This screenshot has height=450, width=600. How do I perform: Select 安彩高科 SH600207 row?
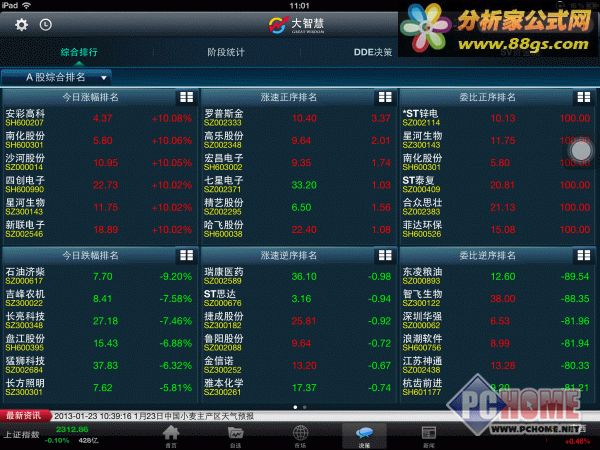pos(99,118)
